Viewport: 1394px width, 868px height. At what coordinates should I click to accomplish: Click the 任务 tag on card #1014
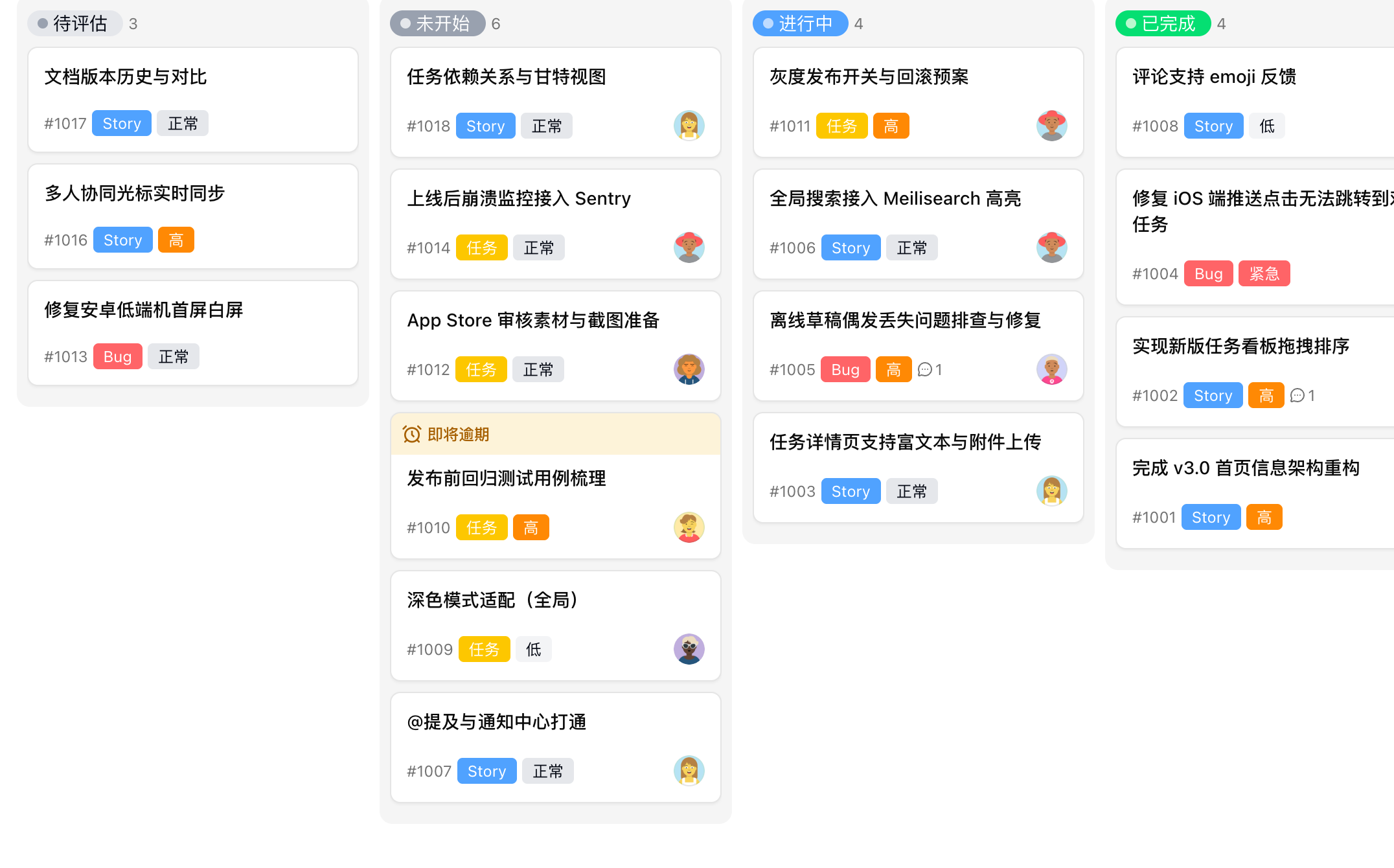(x=482, y=247)
